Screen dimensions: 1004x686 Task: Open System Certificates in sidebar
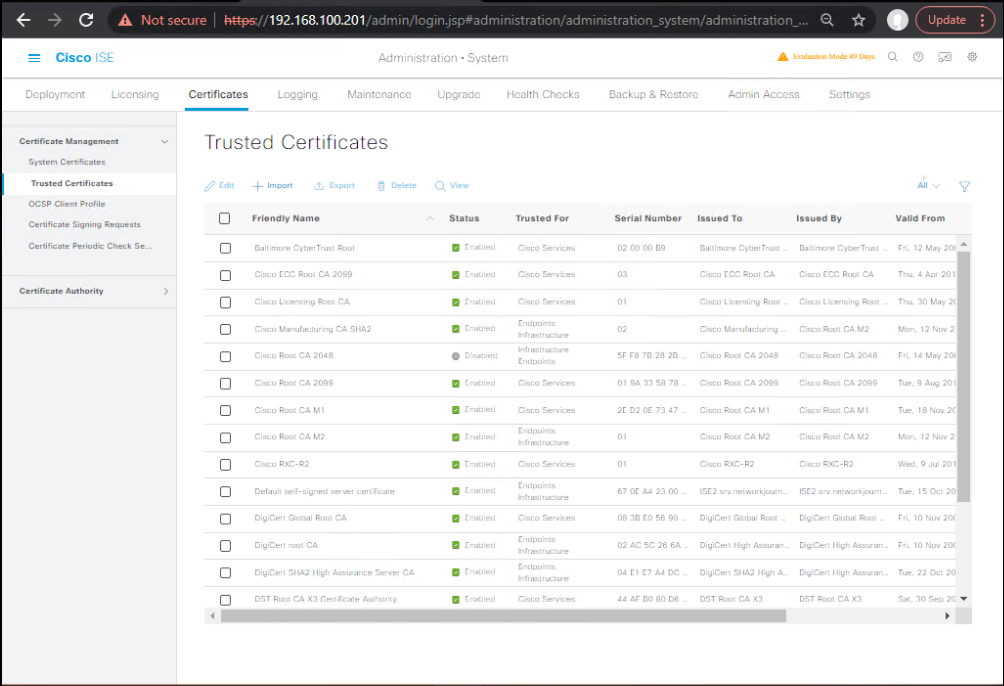tap(67, 162)
